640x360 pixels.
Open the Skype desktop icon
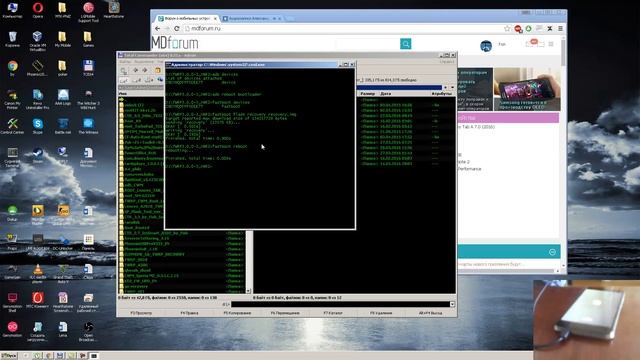point(38,125)
